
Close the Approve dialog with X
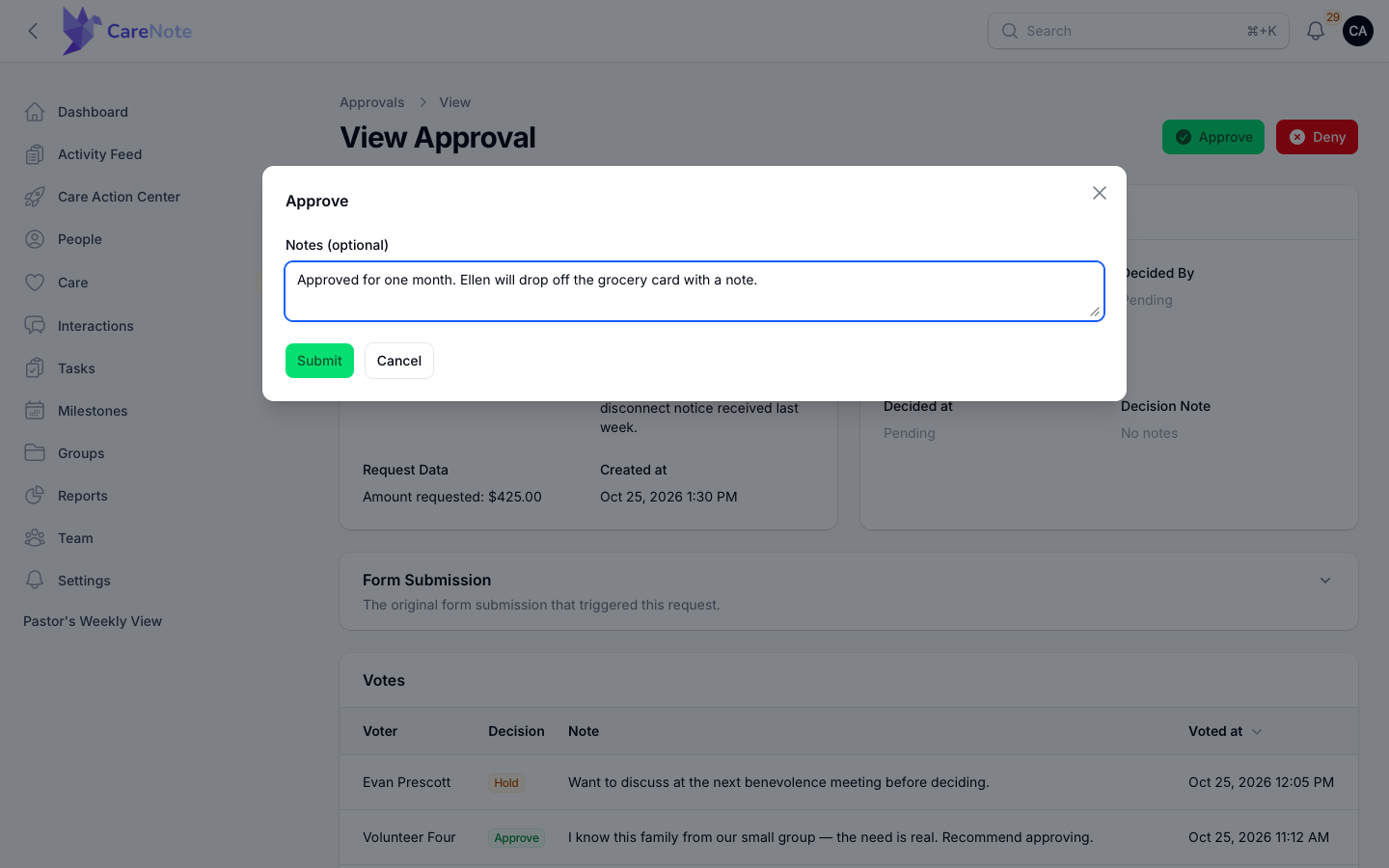click(1100, 193)
